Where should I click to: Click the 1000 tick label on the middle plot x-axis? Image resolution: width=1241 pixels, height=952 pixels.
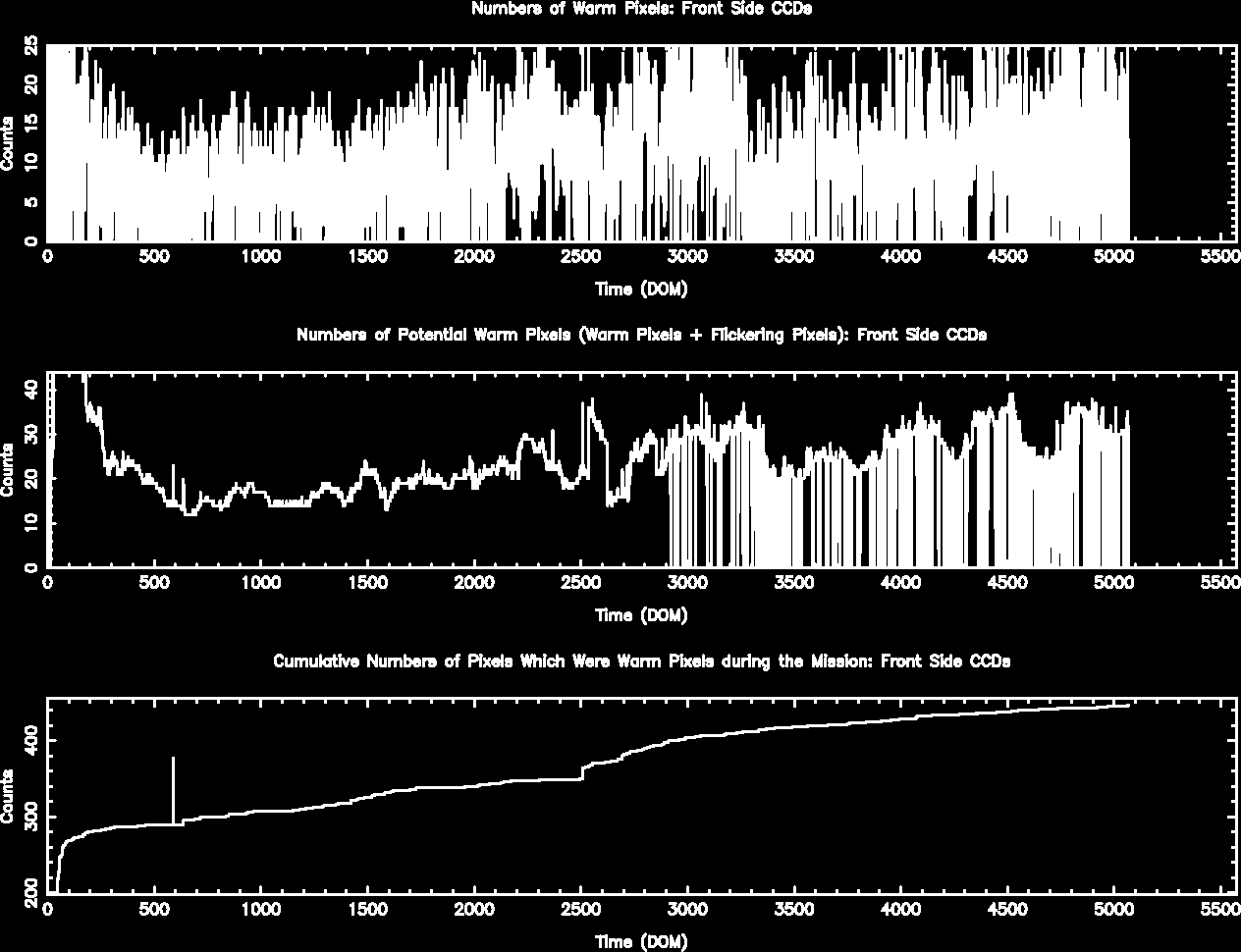(x=260, y=583)
